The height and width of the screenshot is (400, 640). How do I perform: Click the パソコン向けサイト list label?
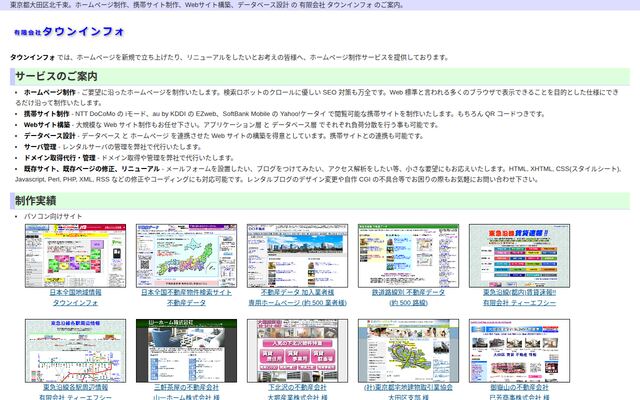tap(53, 216)
